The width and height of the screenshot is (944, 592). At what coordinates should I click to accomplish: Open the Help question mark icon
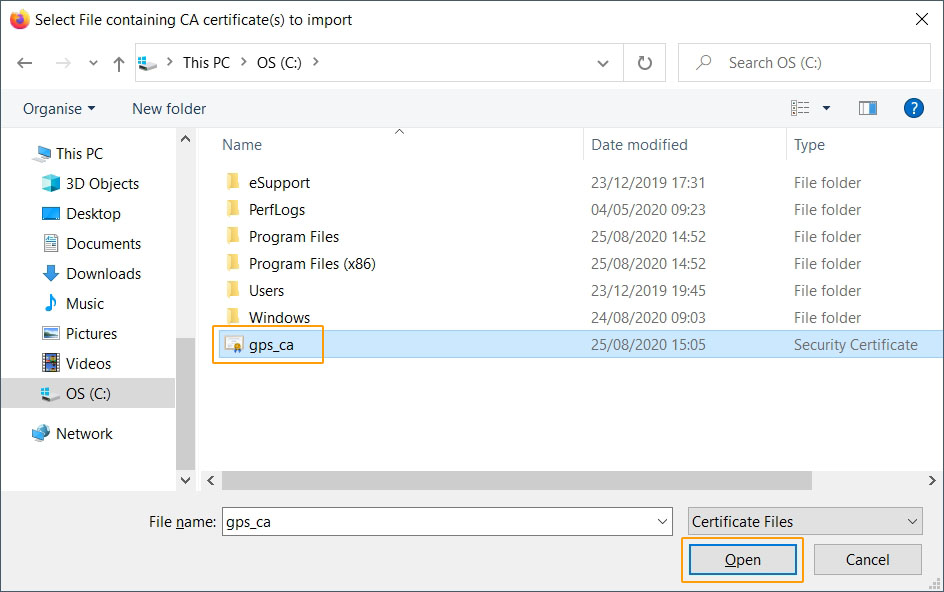913,108
